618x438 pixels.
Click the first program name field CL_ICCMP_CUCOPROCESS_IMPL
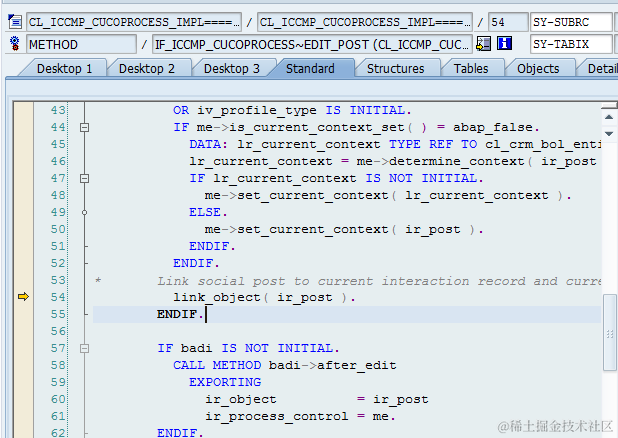(x=134, y=22)
